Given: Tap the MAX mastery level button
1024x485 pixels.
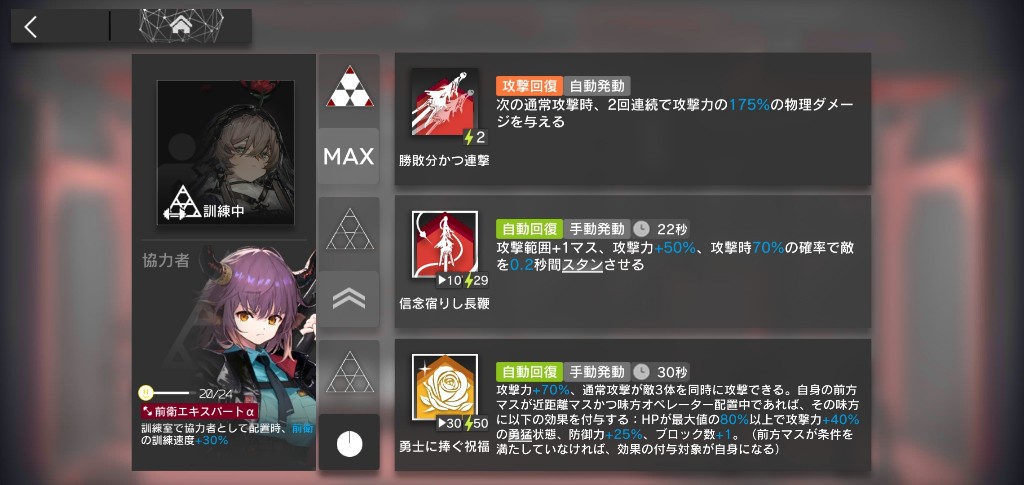Looking at the screenshot, I should [x=349, y=157].
